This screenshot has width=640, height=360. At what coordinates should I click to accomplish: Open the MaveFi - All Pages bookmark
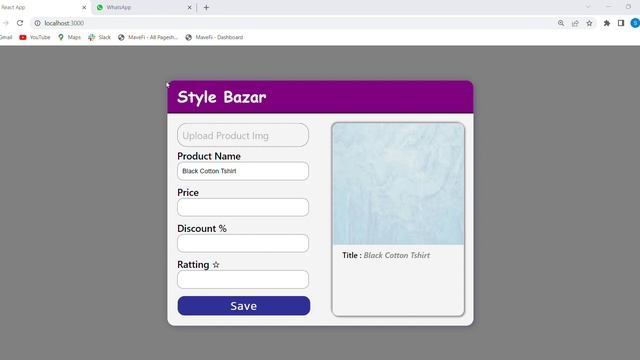148,37
